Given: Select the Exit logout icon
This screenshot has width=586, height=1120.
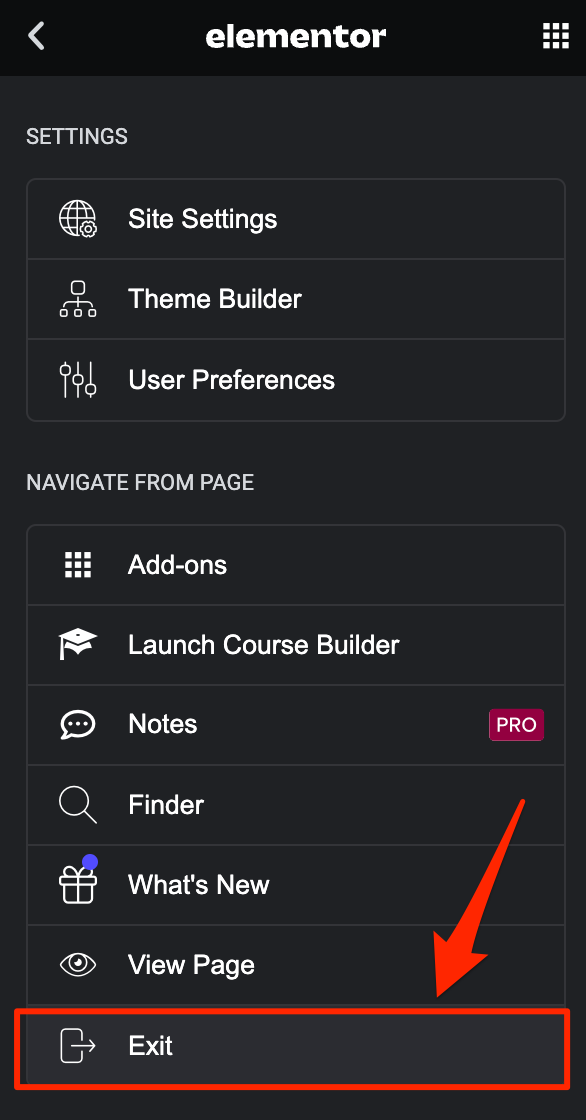Looking at the screenshot, I should pyautogui.click(x=78, y=1046).
